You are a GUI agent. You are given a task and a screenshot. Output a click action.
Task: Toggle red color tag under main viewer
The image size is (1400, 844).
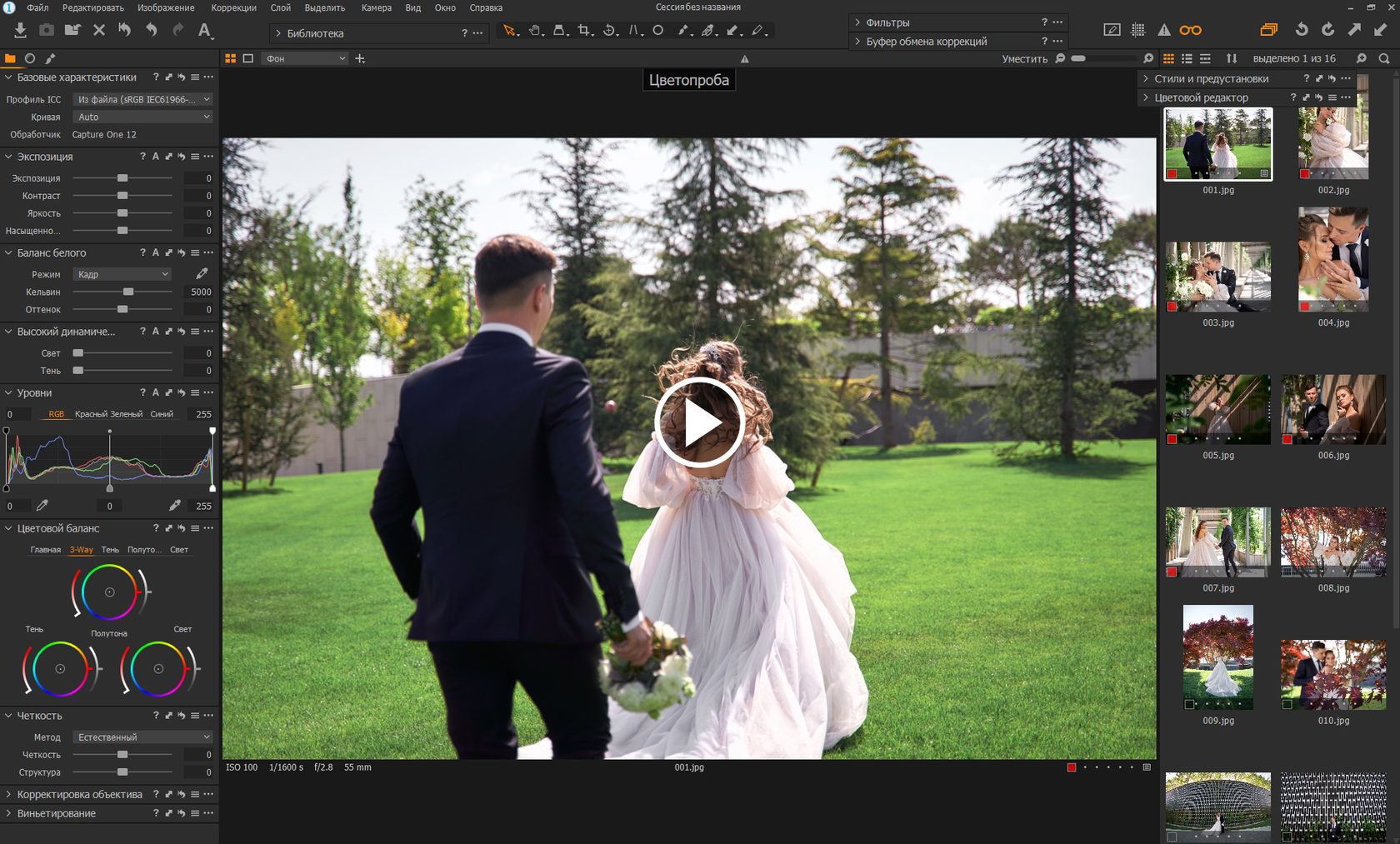coord(1072,767)
